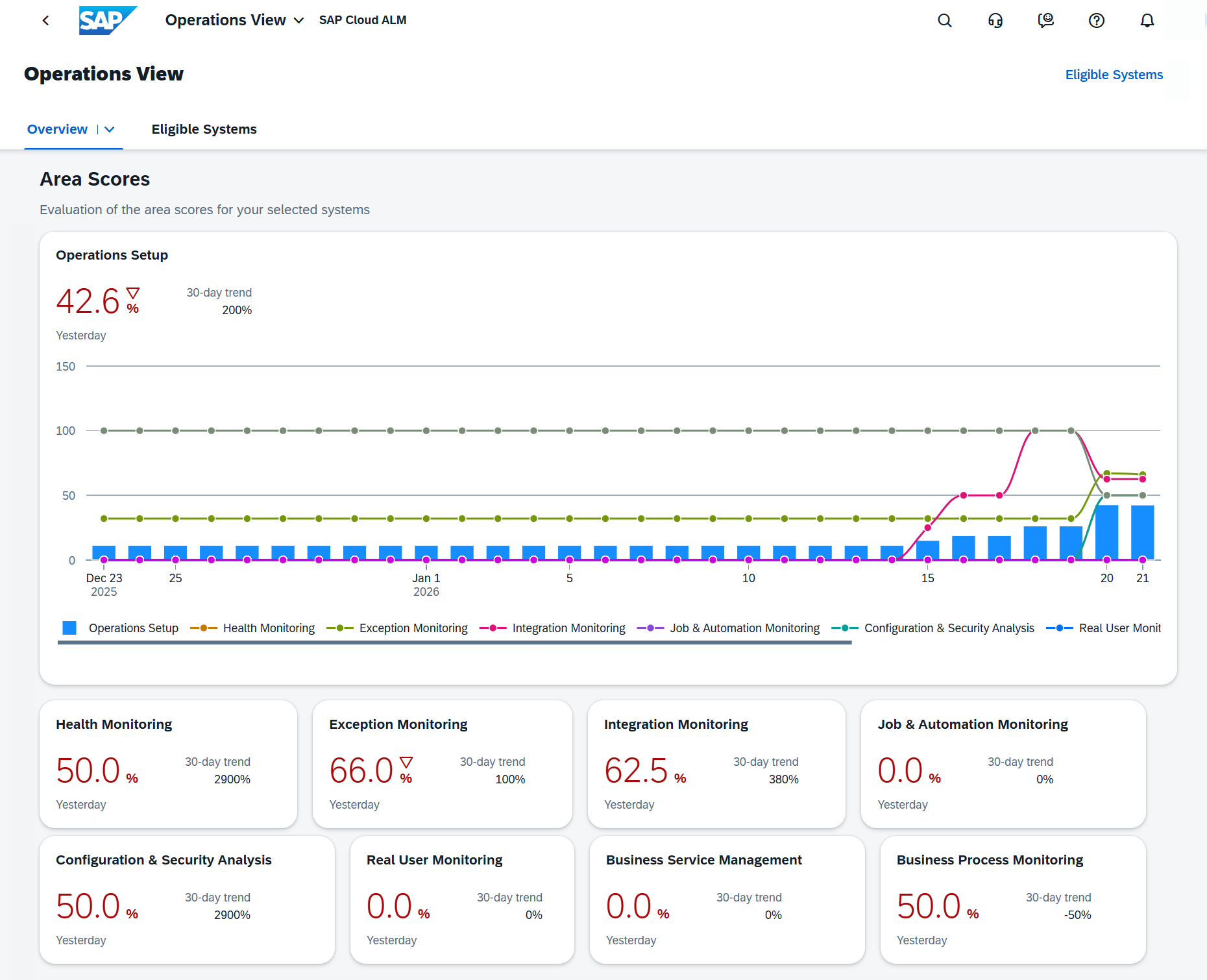Select the Overview tab
The height and width of the screenshot is (980, 1207).
pos(57,129)
